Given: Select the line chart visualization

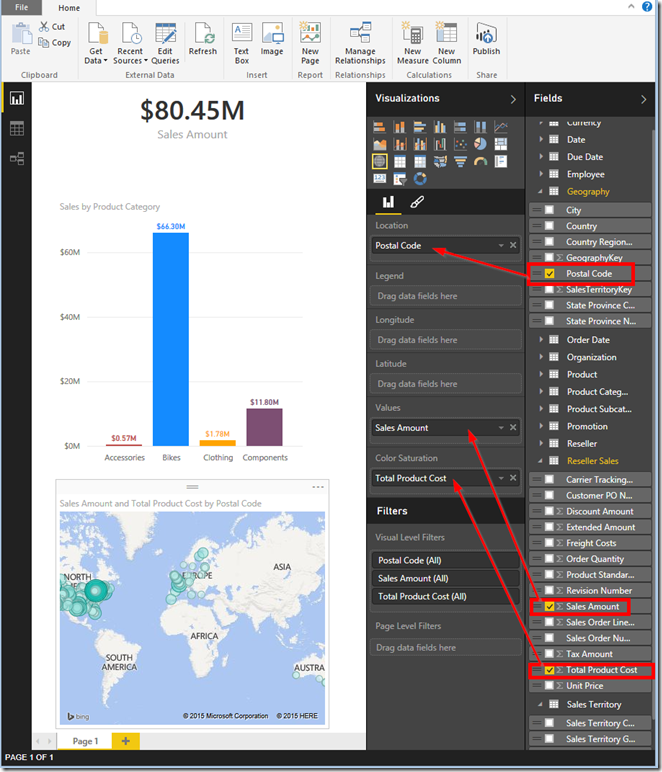Looking at the screenshot, I should [x=501, y=127].
